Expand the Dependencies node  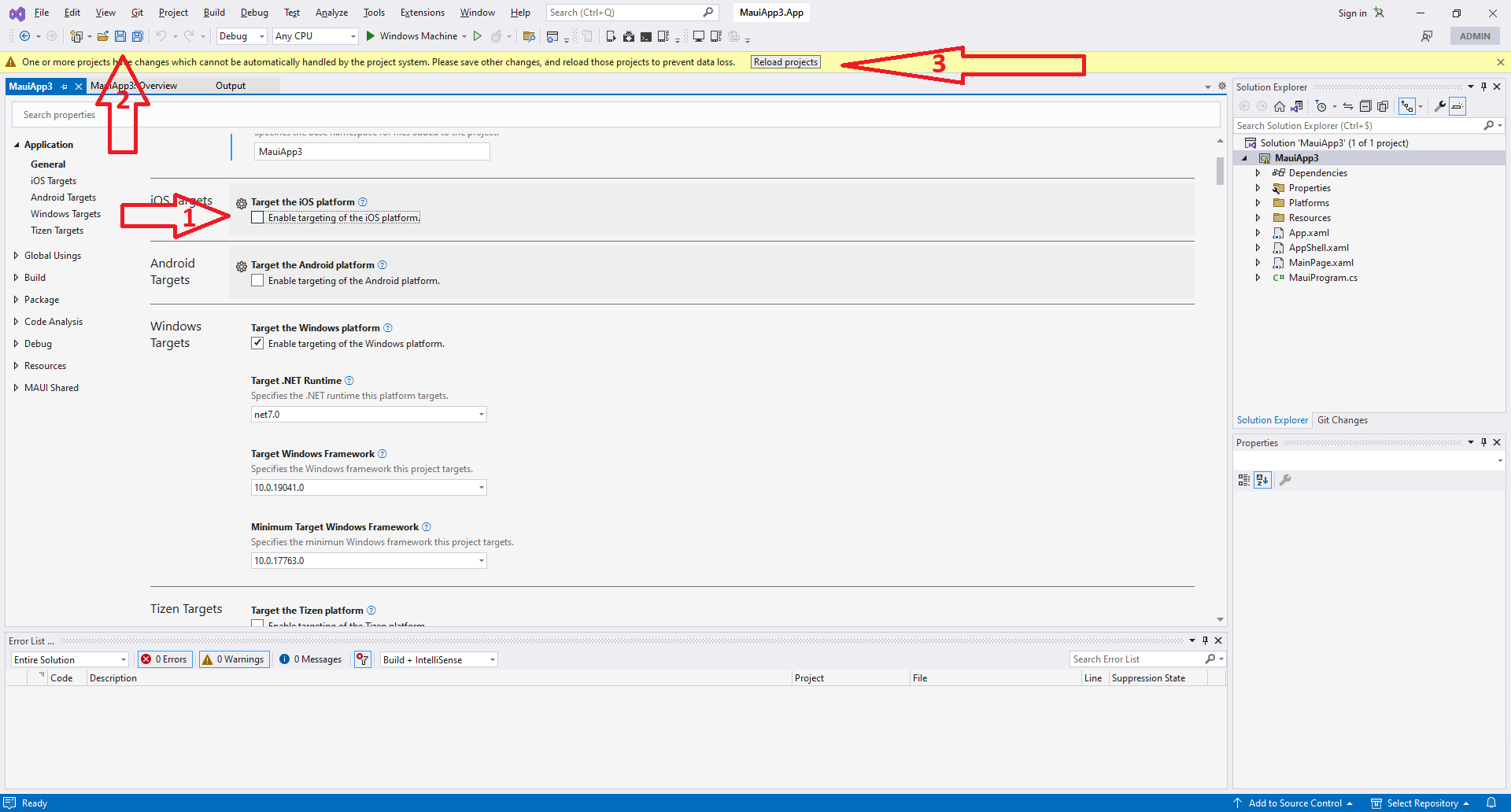pyautogui.click(x=1258, y=172)
